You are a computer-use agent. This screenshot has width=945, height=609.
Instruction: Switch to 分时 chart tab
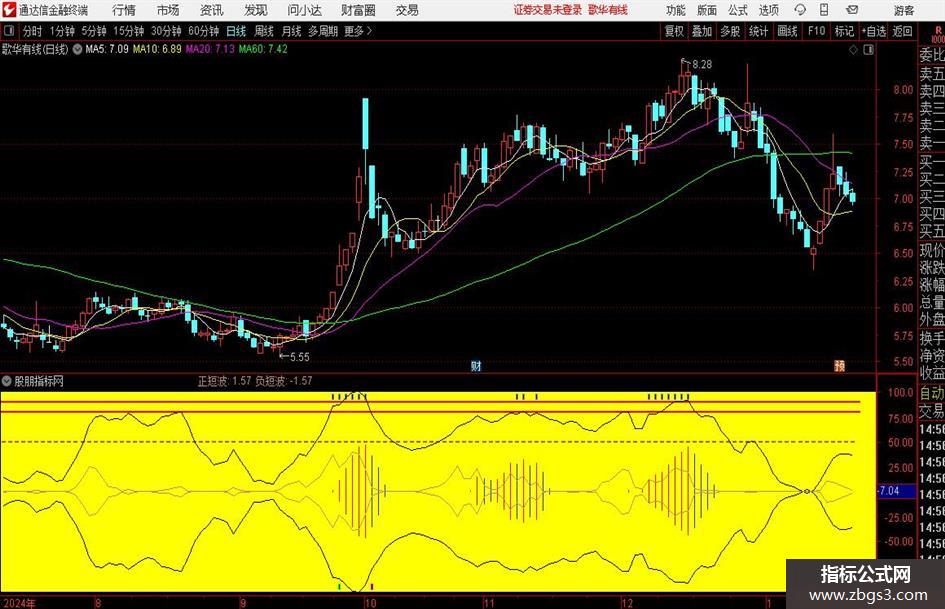pos(33,31)
